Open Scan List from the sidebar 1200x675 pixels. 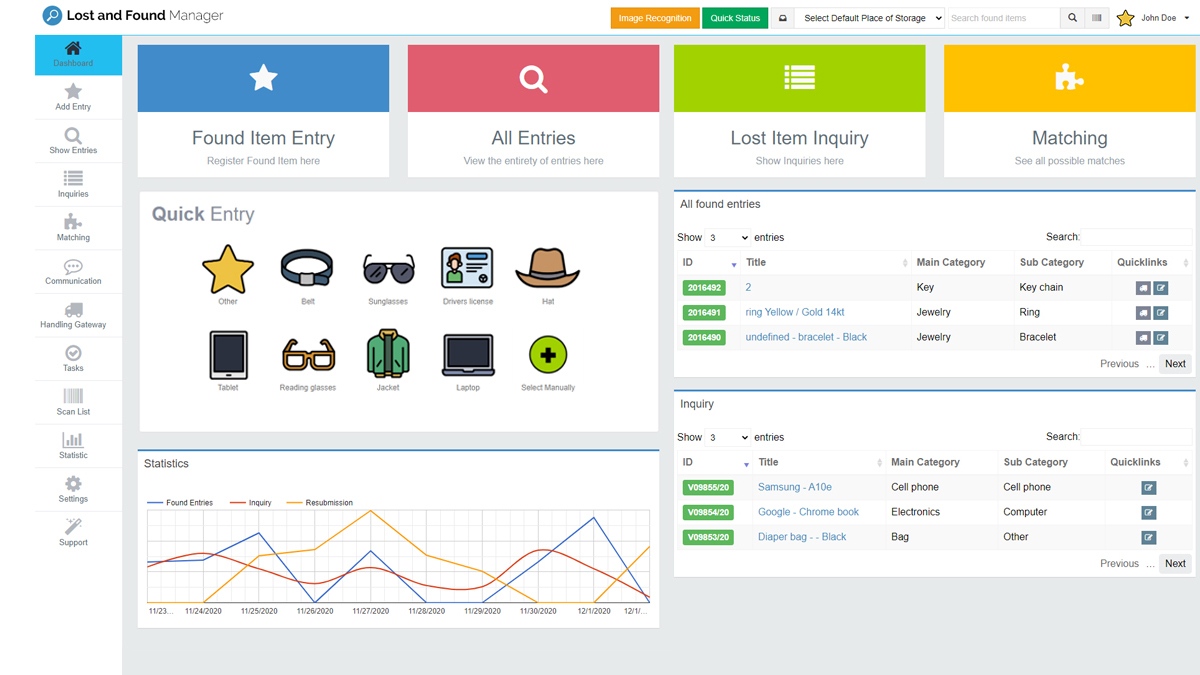point(73,402)
